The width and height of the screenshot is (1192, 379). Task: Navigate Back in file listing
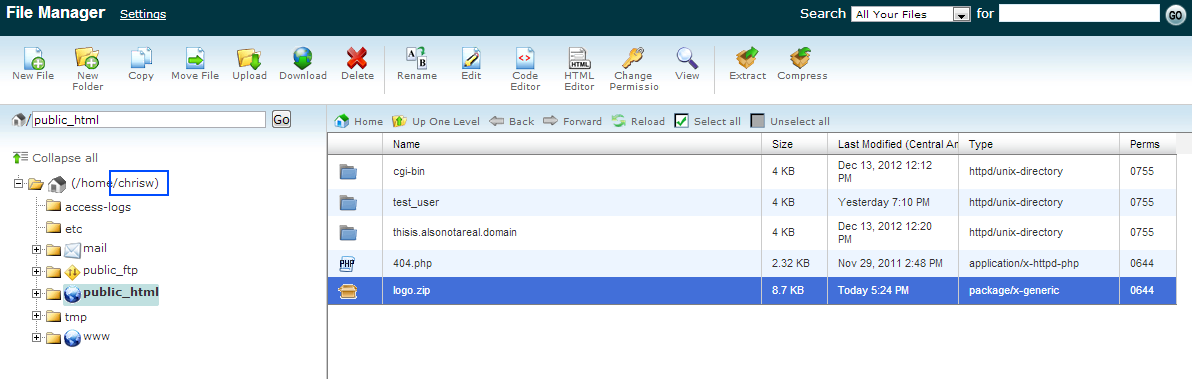(x=512, y=122)
